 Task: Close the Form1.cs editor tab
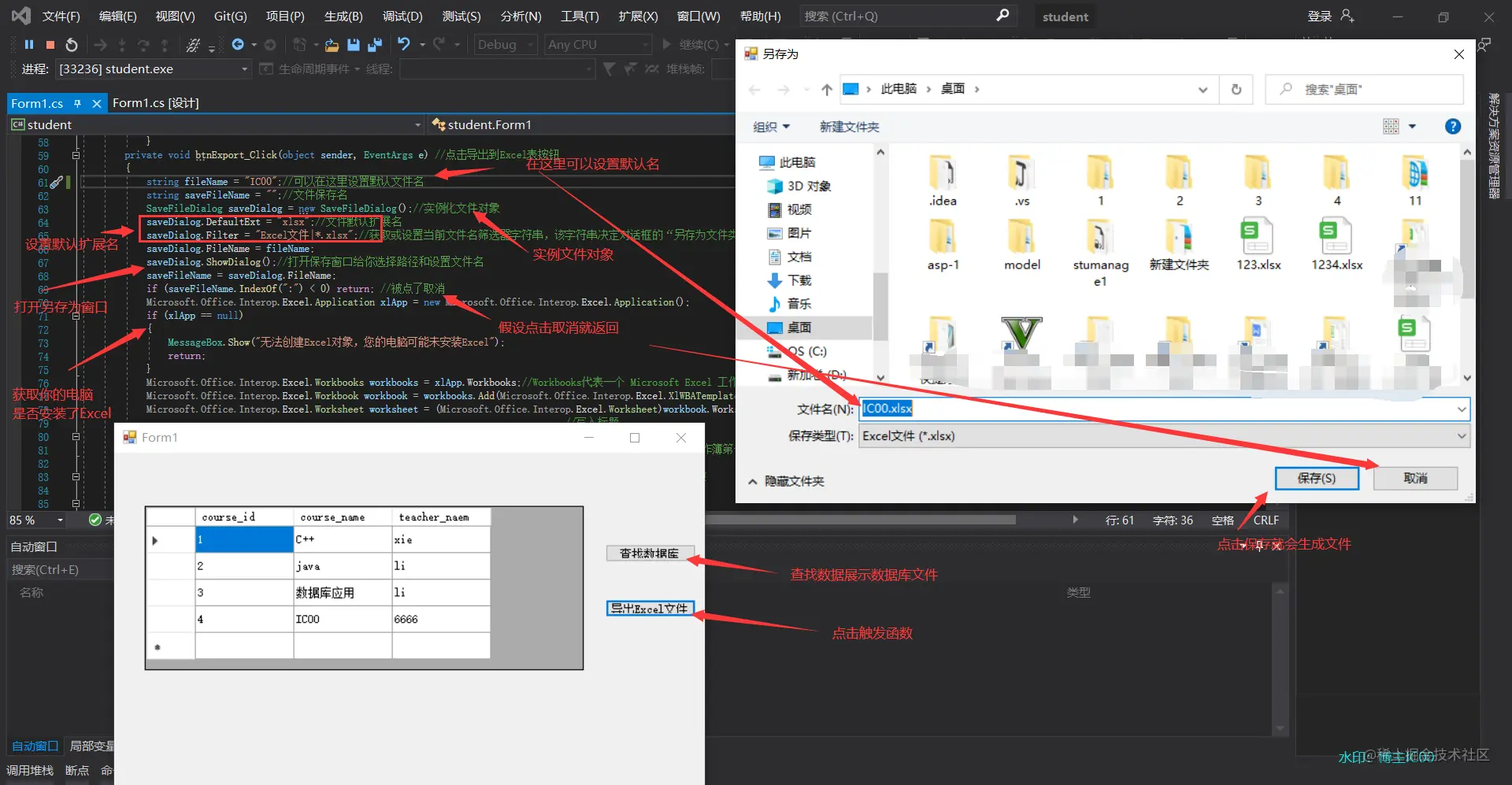tap(96, 103)
